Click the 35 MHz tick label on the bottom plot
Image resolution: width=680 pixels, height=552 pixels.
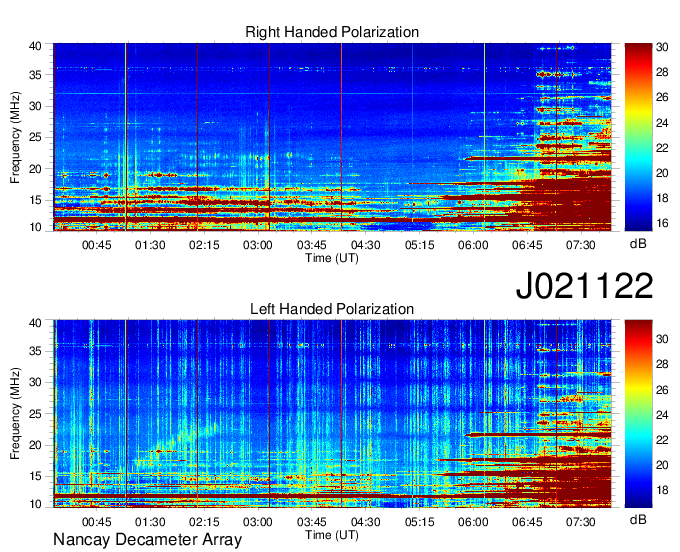tap(36, 351)
